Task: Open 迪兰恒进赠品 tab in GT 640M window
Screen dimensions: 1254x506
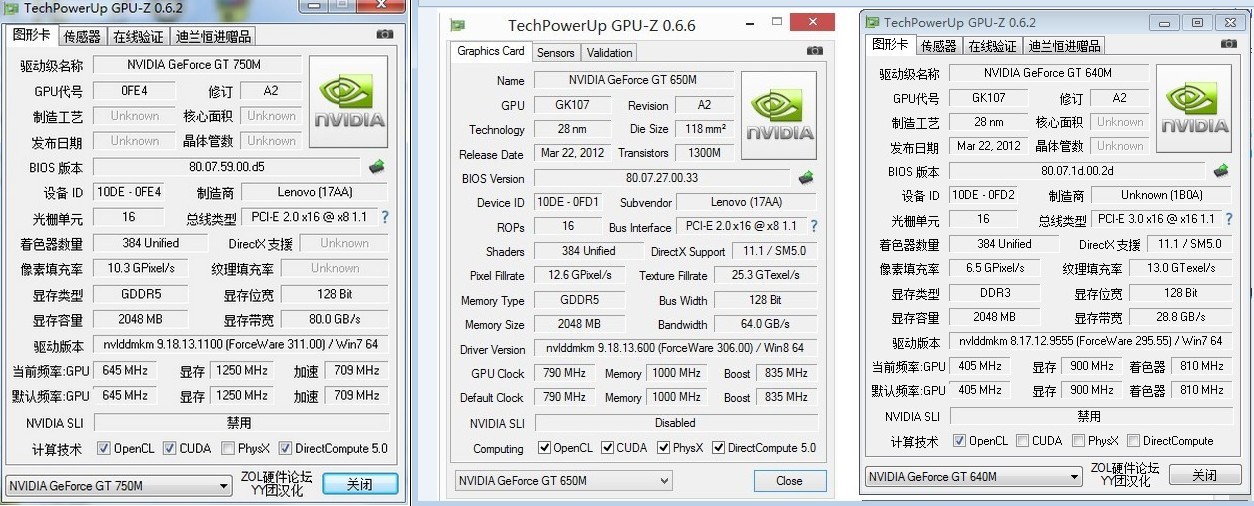Action: 1065,45
